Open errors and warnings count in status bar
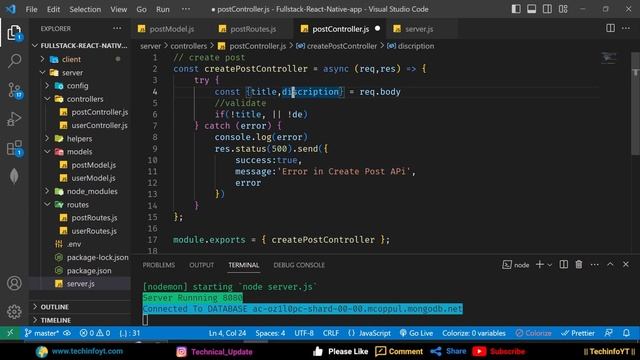 click(95, 333)
